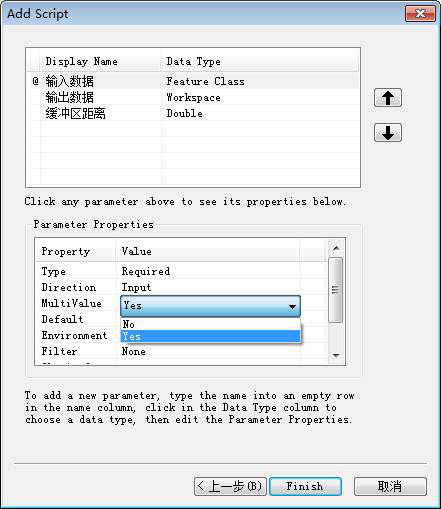Click the @ row marker beside 输入数据
The image size is (441, 509).
pos(35,81)
